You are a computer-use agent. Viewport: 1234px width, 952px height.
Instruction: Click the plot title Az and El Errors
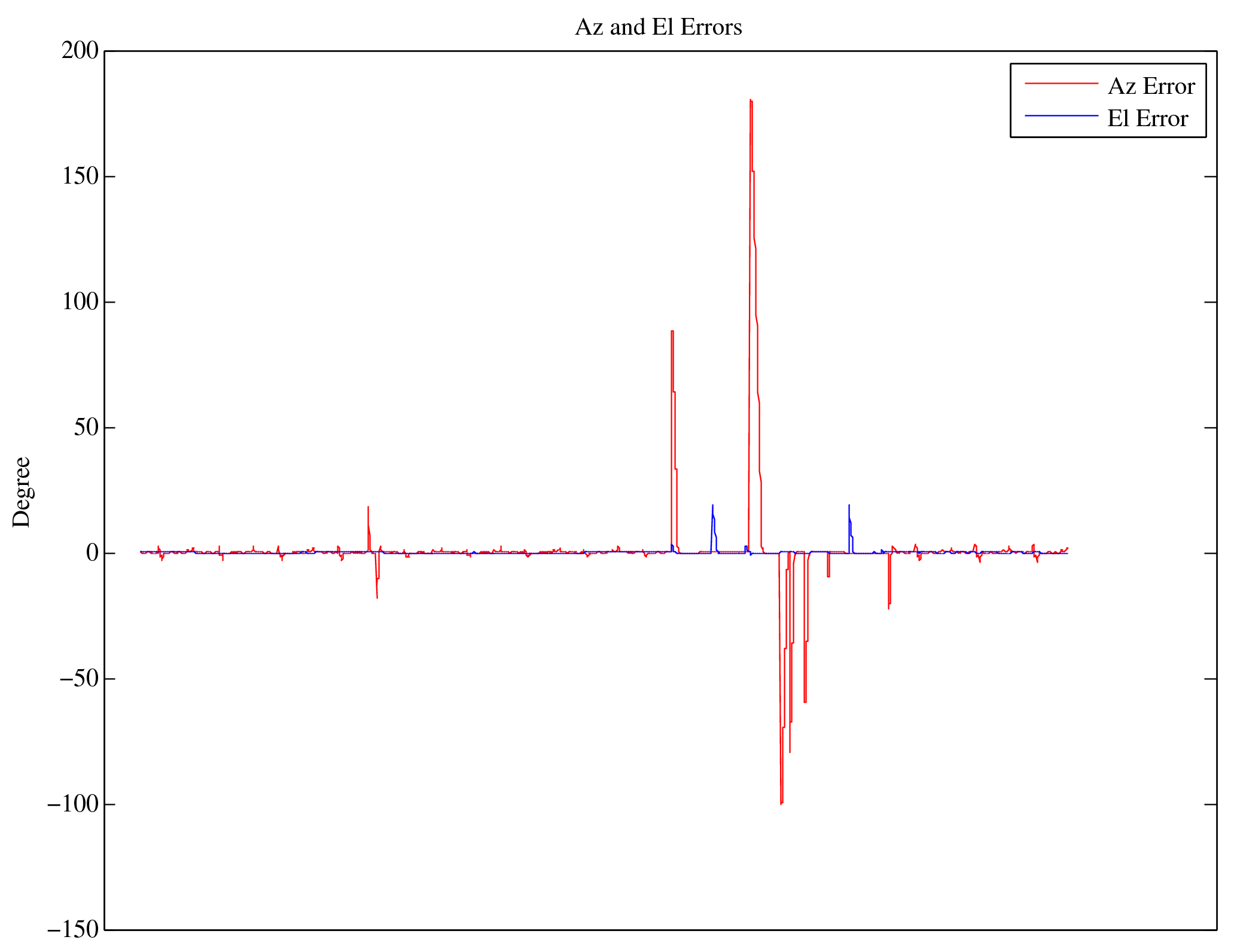point(658,28)
